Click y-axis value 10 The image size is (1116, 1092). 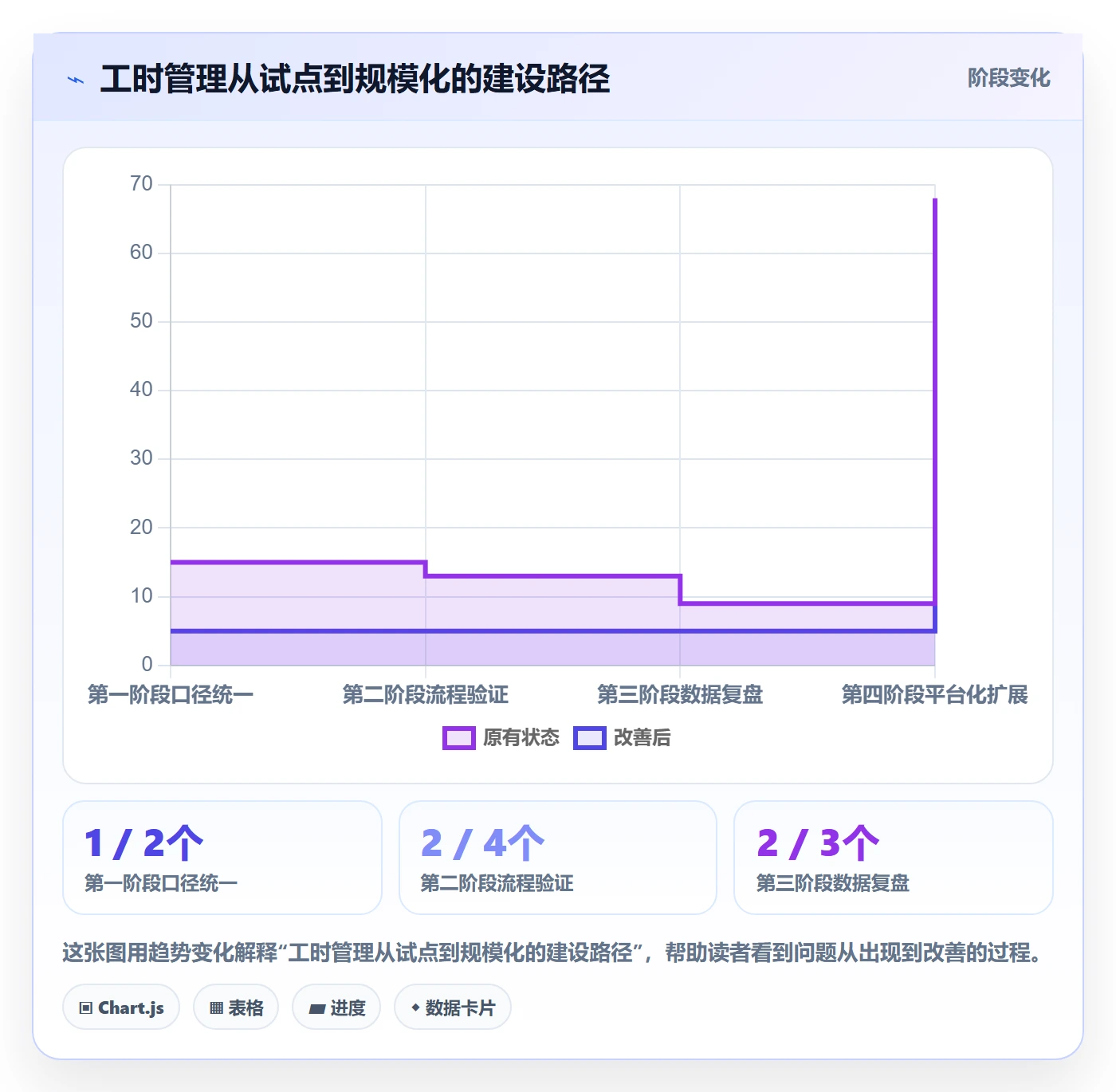pyautogui.click(x=141, y=596)
